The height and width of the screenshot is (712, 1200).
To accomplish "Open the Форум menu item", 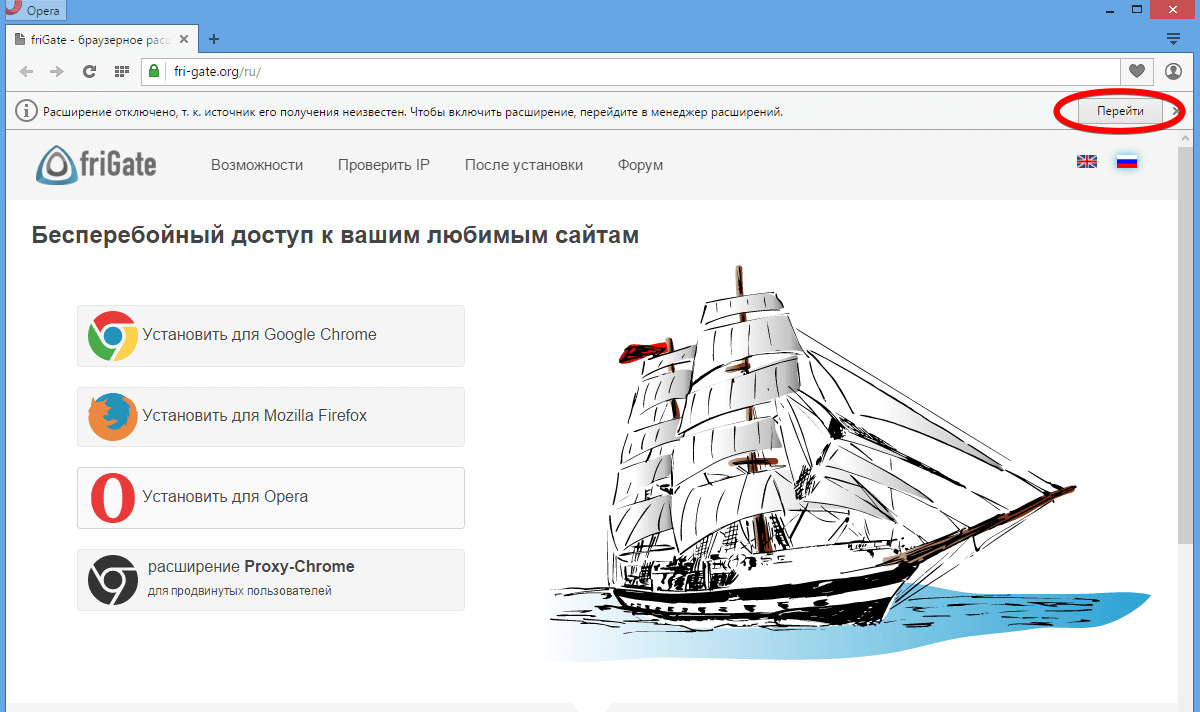I will coord(640,165).
